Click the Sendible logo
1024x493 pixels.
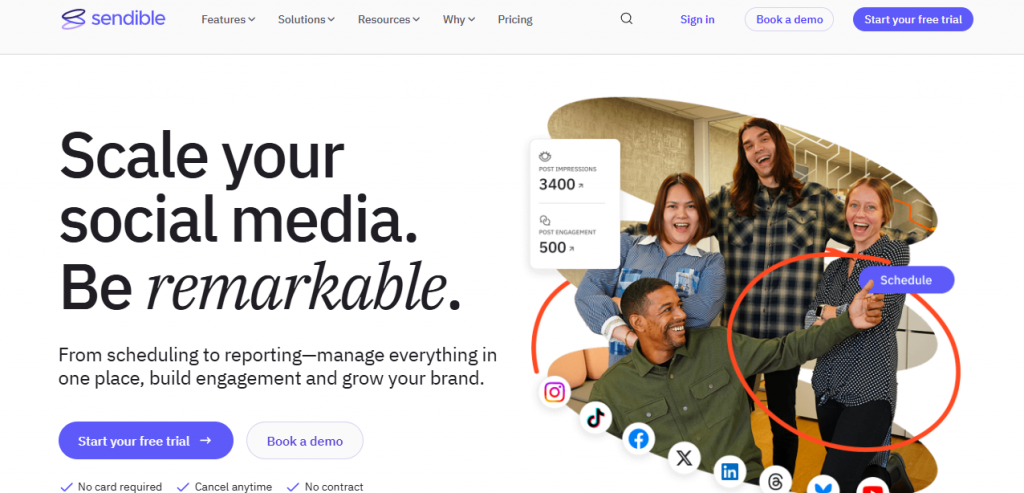point(113,19)
